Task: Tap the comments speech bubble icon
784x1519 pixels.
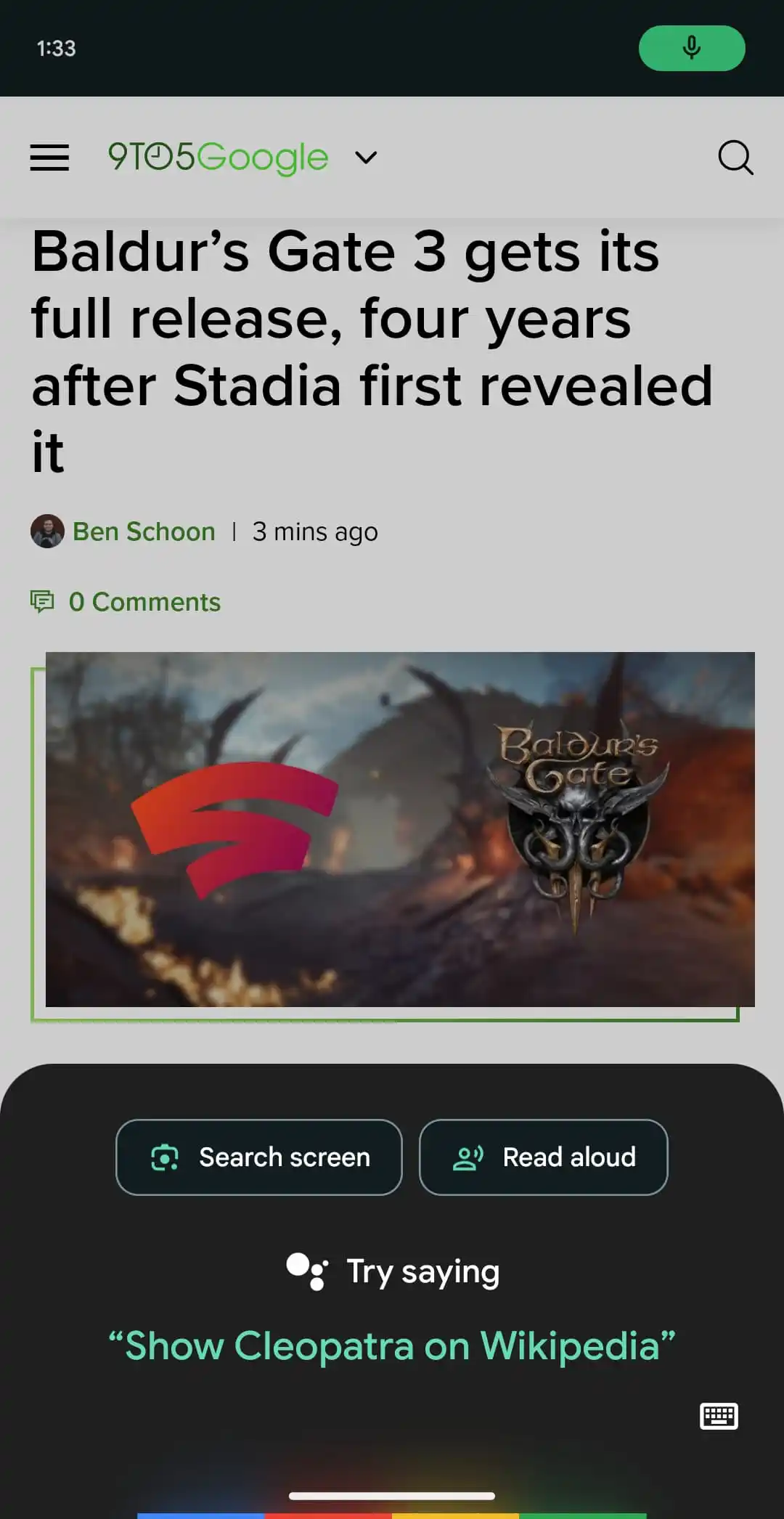Action: pos(42,602)
